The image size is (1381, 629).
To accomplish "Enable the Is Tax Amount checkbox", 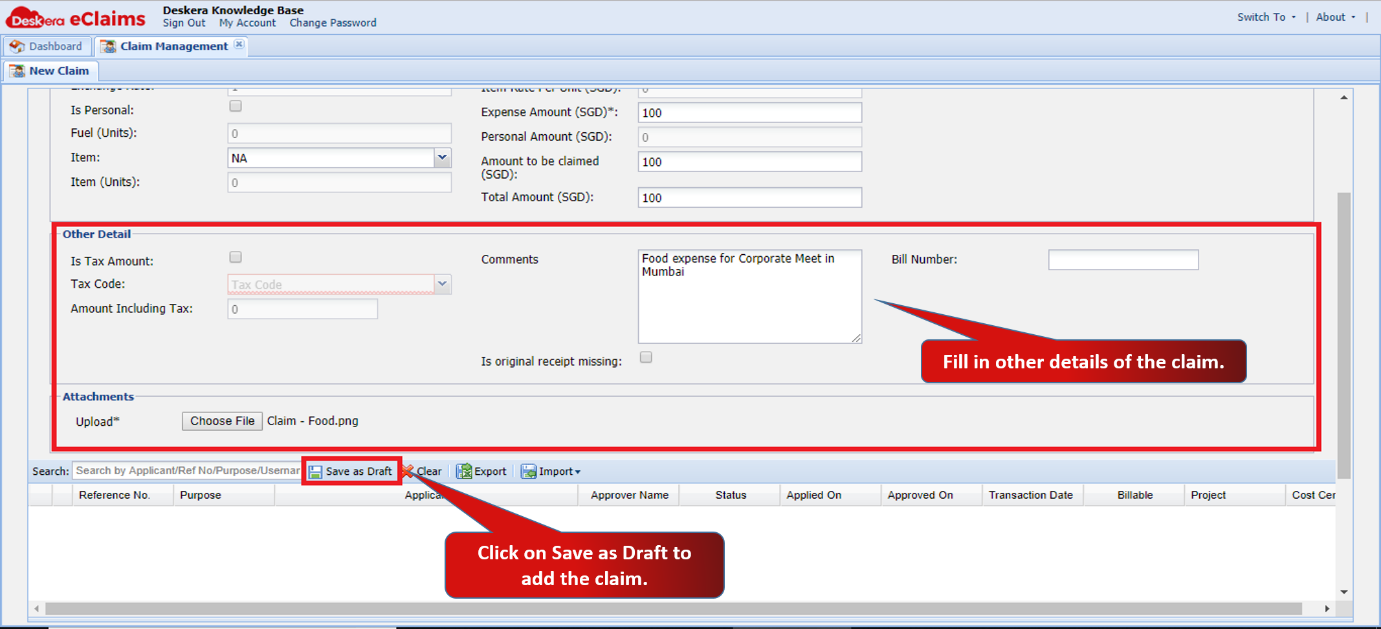I will pyautogui.click(x=236, y=257).
